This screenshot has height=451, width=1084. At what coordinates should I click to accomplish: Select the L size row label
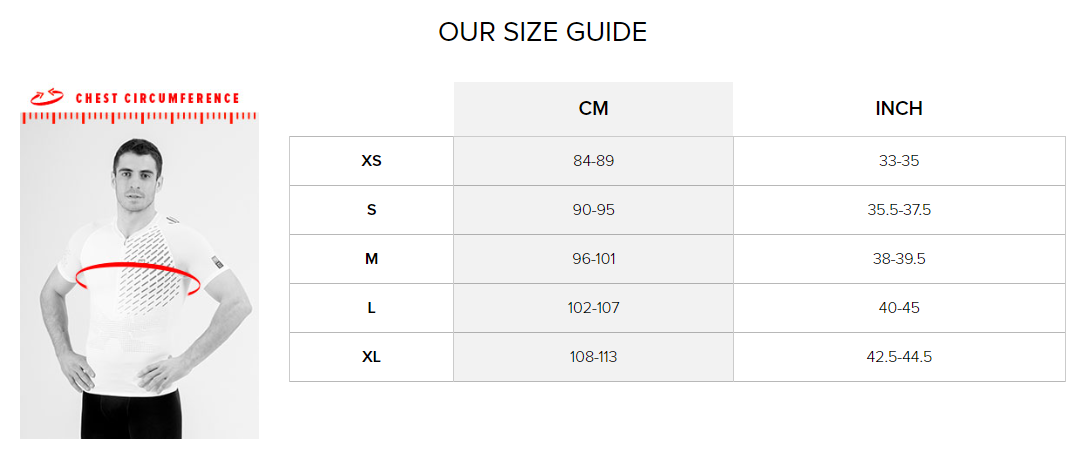tap(371, 309)
